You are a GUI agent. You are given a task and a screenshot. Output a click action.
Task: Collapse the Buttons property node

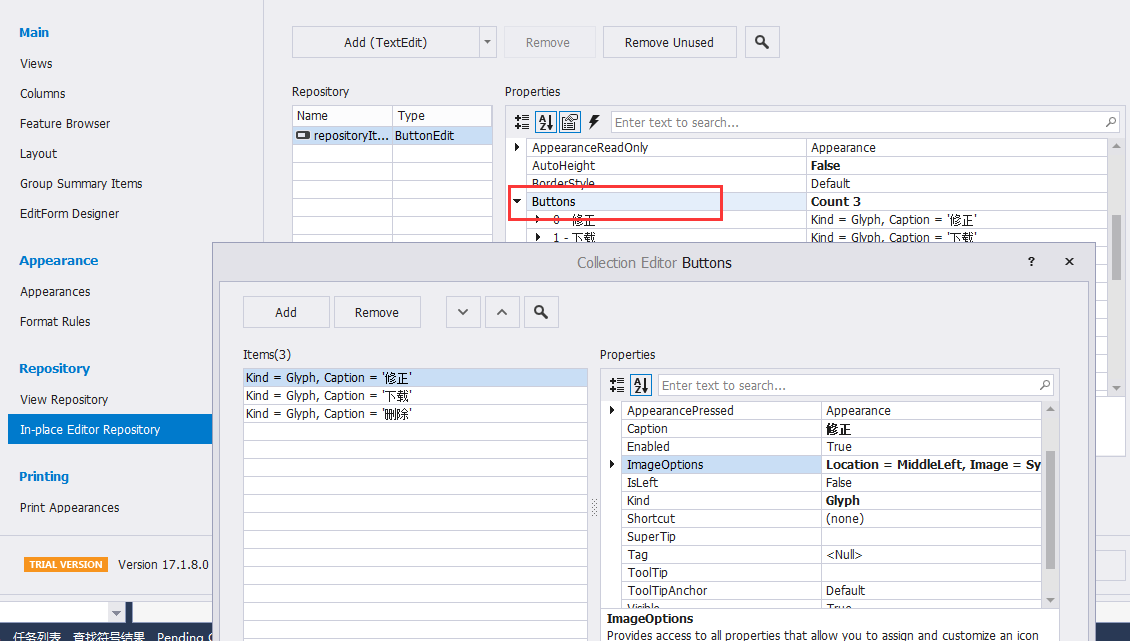(517, 201)
